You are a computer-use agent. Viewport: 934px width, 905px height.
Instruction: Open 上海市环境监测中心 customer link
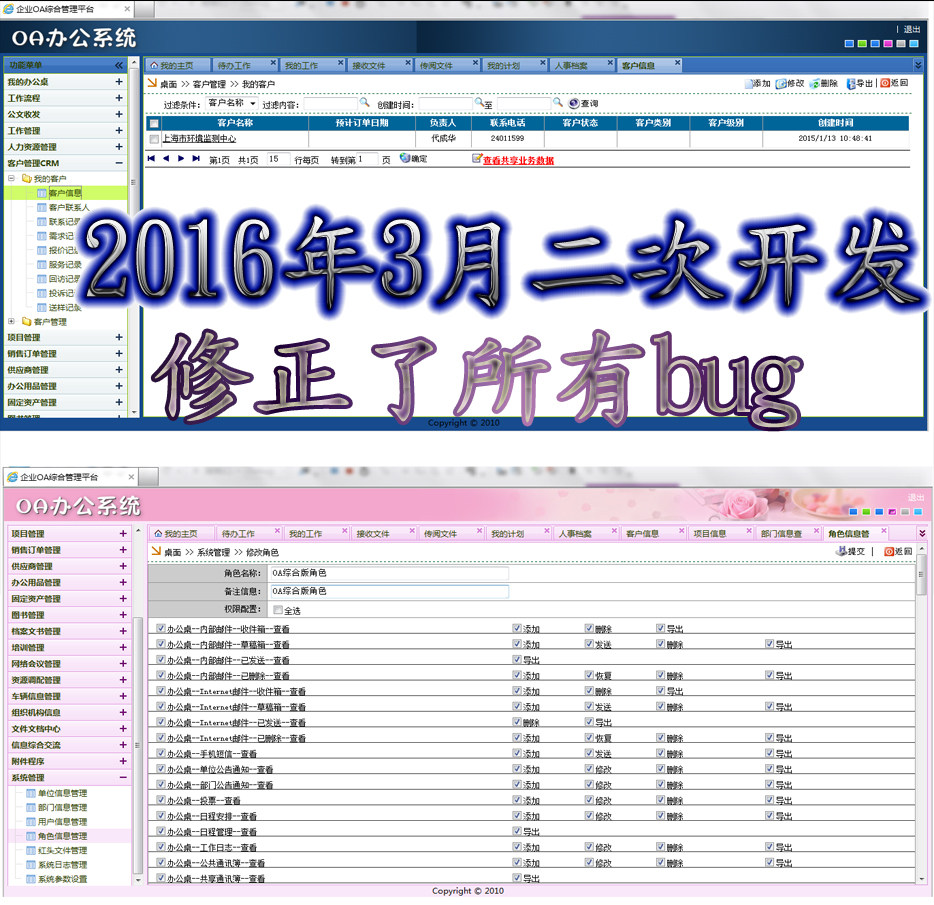tap(199, 139)
